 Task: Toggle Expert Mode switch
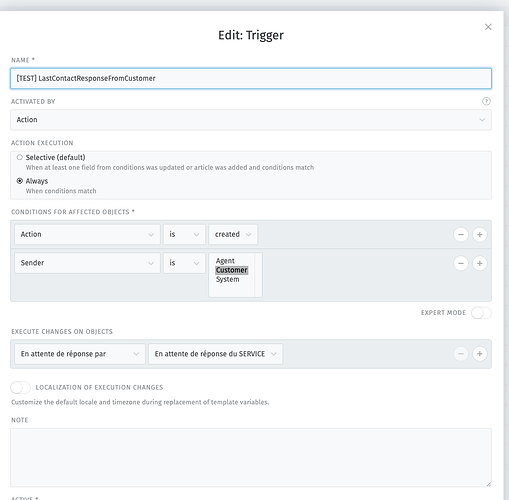coord(481,313)
